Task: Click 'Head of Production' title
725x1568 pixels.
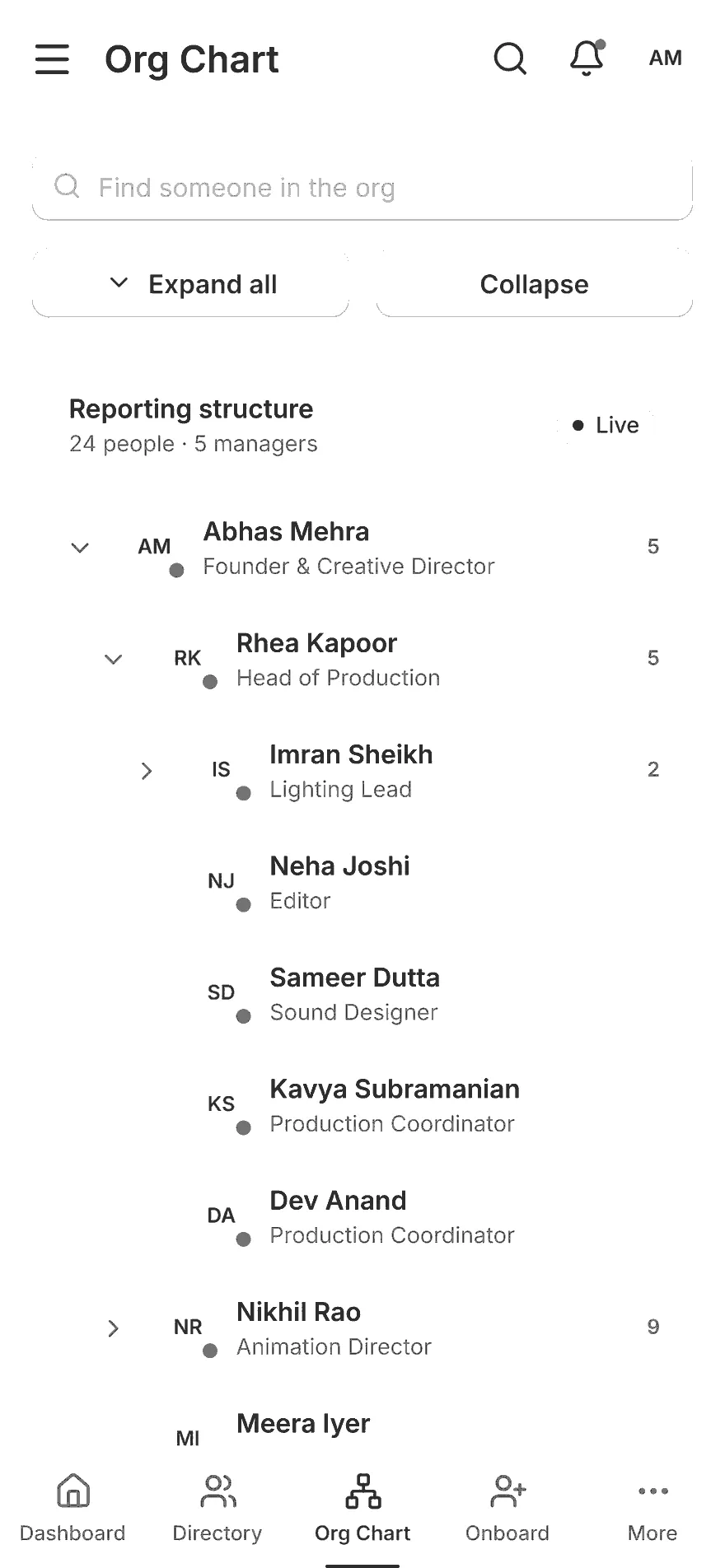Action: point(338,678)
